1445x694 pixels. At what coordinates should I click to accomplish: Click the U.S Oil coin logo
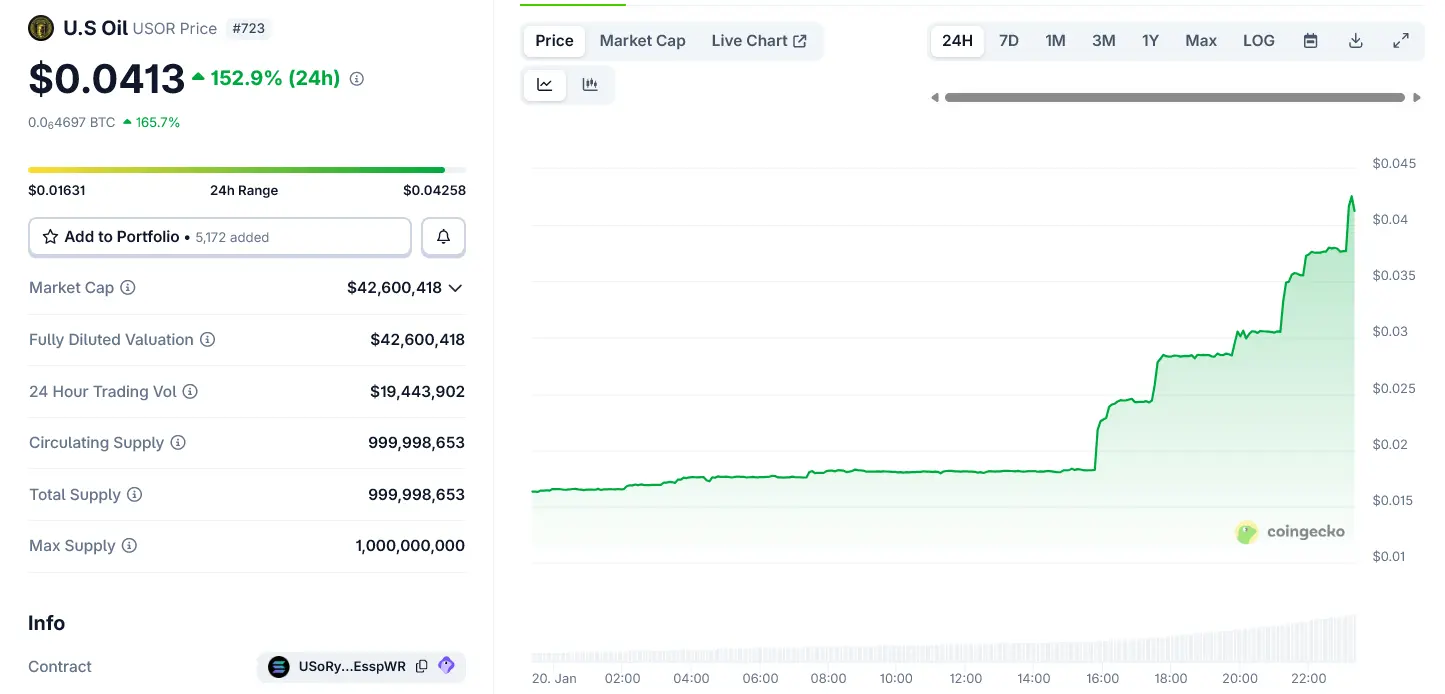click(41, 27)
